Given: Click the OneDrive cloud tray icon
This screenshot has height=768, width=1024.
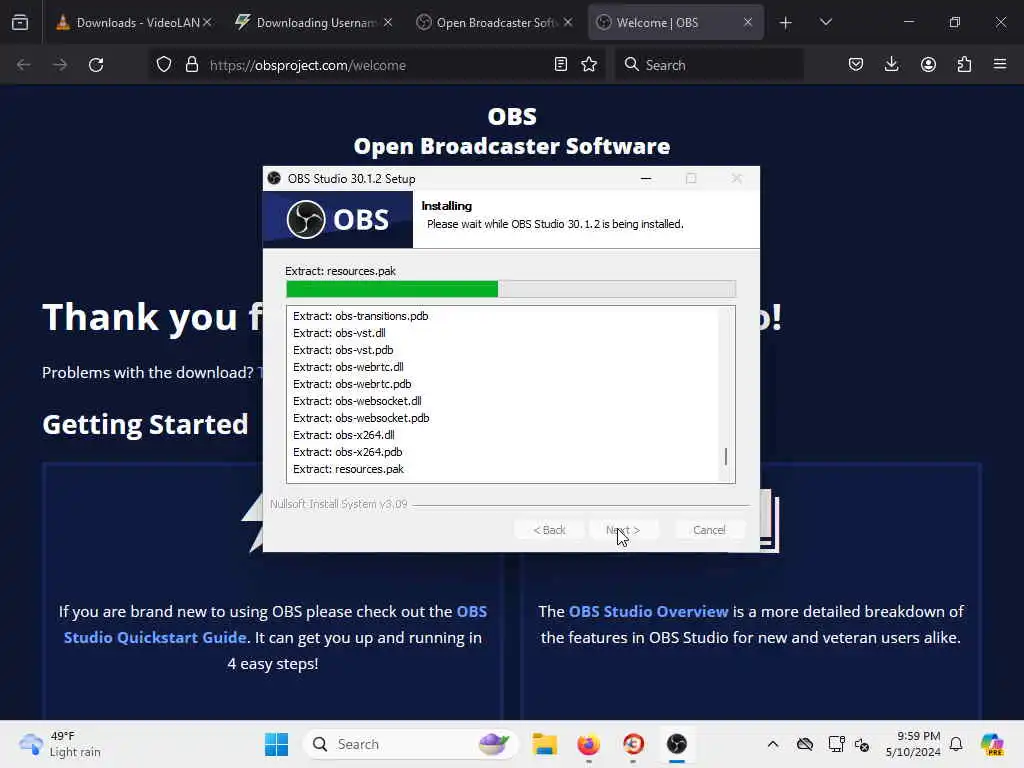Looking at the screenshot, I should point(805,744).
